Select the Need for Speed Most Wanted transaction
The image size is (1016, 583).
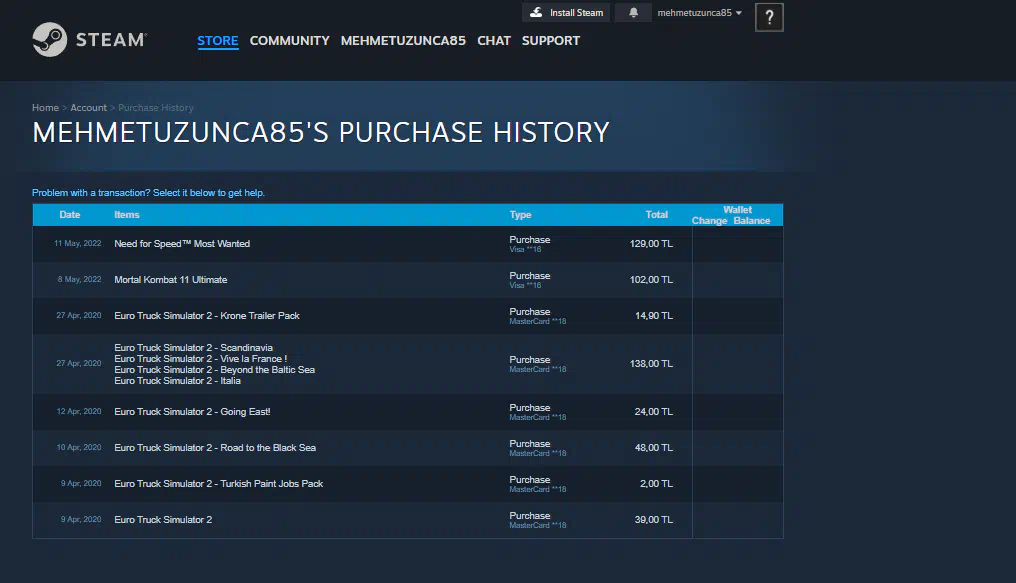[408, 244]
